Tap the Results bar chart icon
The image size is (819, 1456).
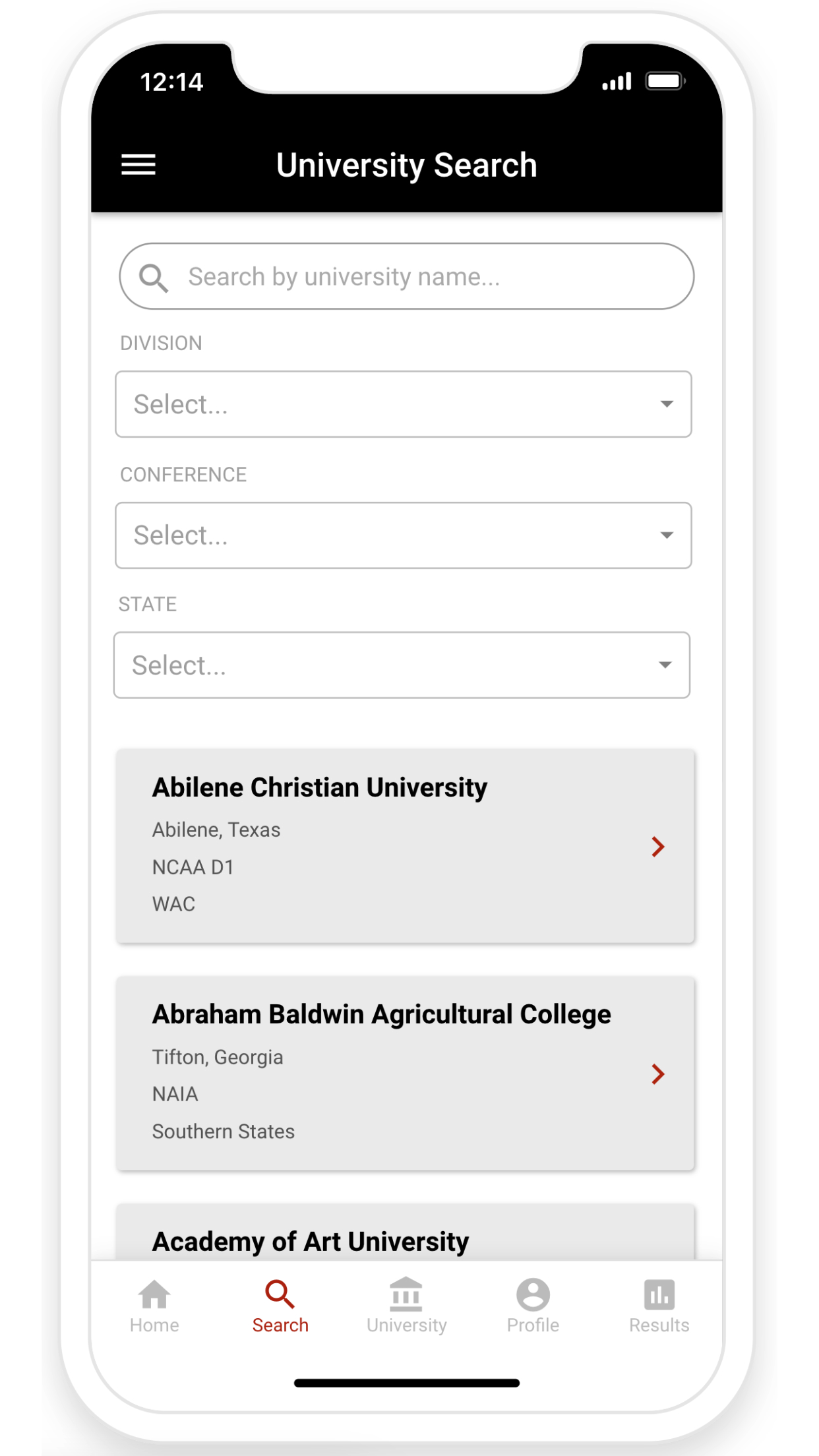tap(659, 1294)
